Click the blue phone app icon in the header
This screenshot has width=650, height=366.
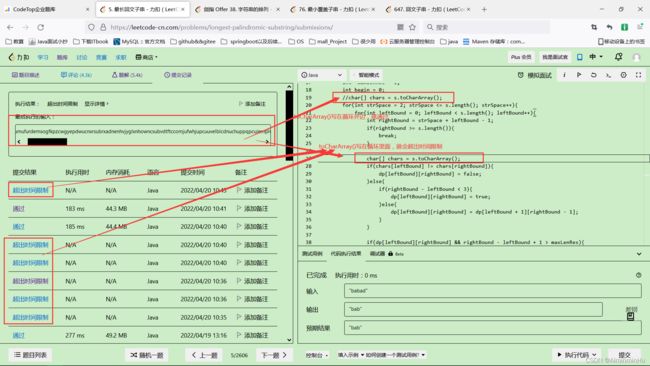(580, 57)
